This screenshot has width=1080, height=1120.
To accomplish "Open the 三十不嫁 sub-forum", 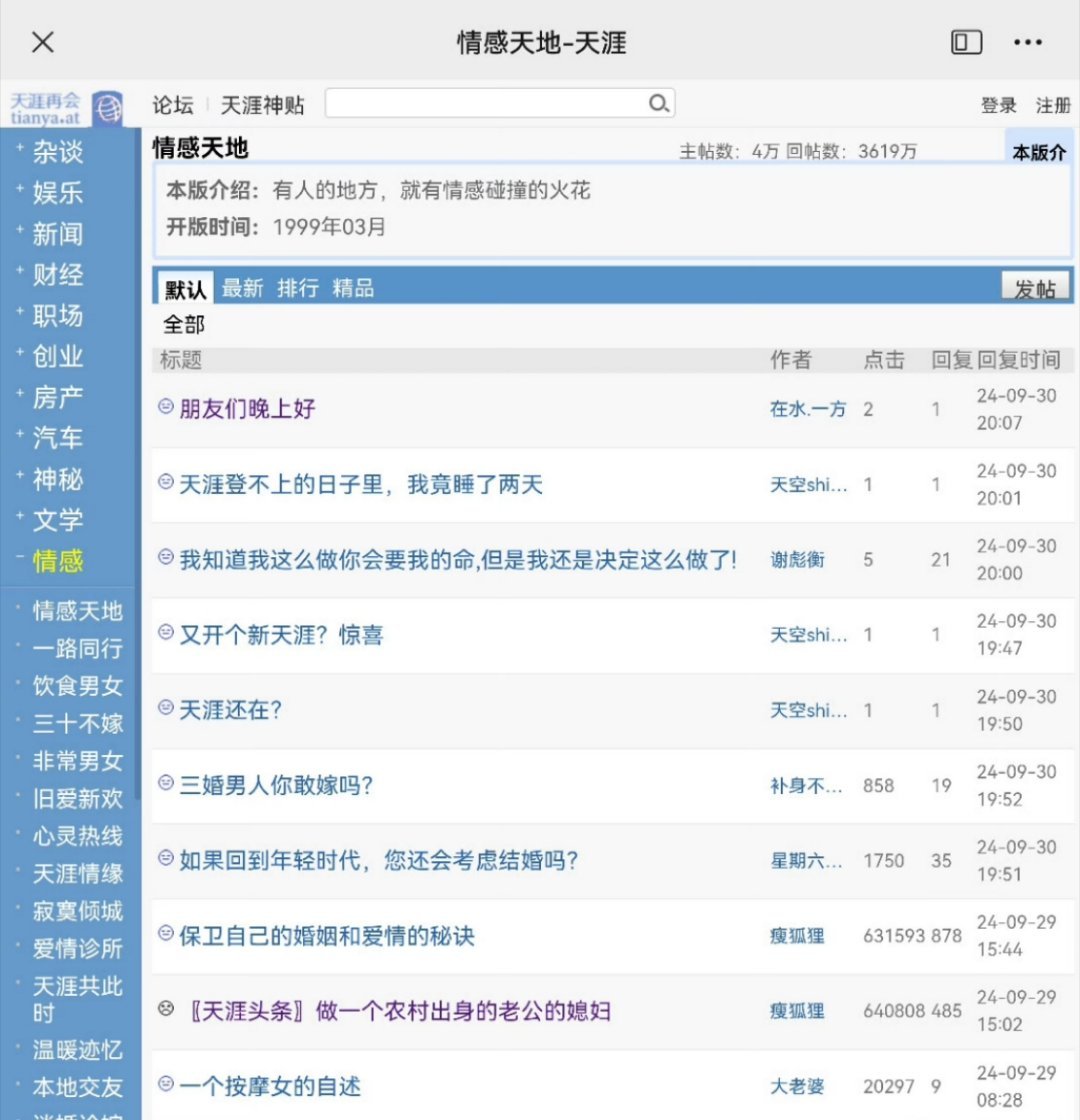I will pos(77,724).
